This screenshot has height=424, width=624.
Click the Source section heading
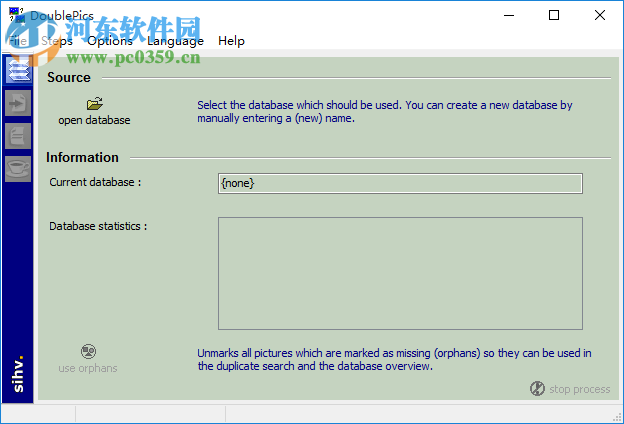tap(69, 78)
